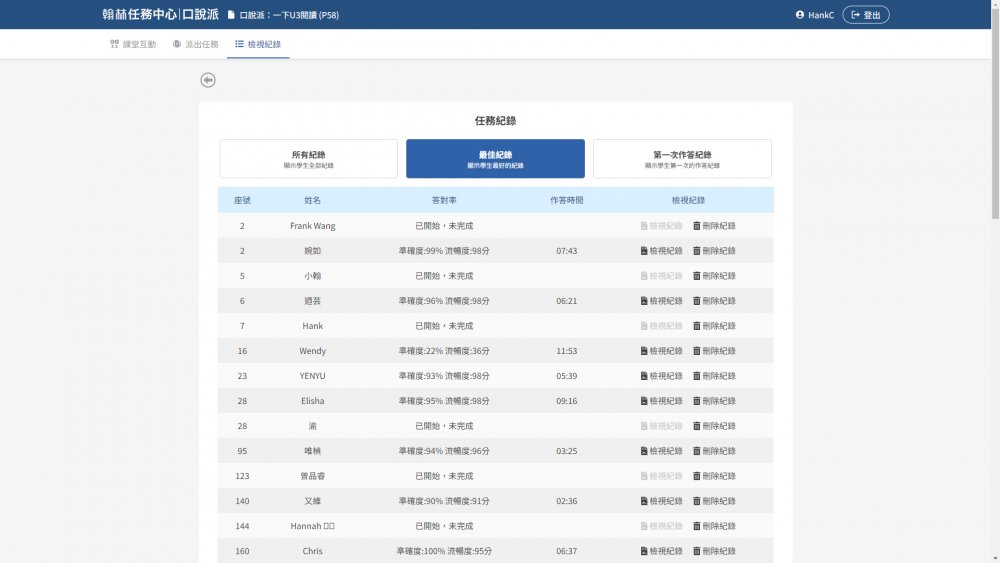Click trash icon in Chris's row
The height and width of the screenshot is (563, 1000).
coord(697,551)
